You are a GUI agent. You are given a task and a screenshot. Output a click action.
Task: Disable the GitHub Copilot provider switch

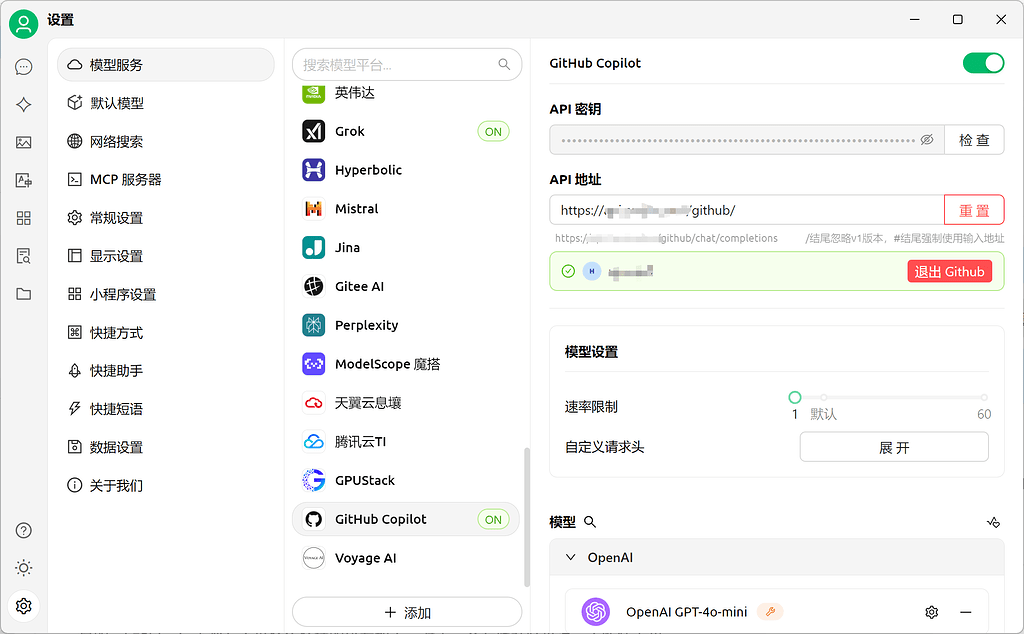983,63
